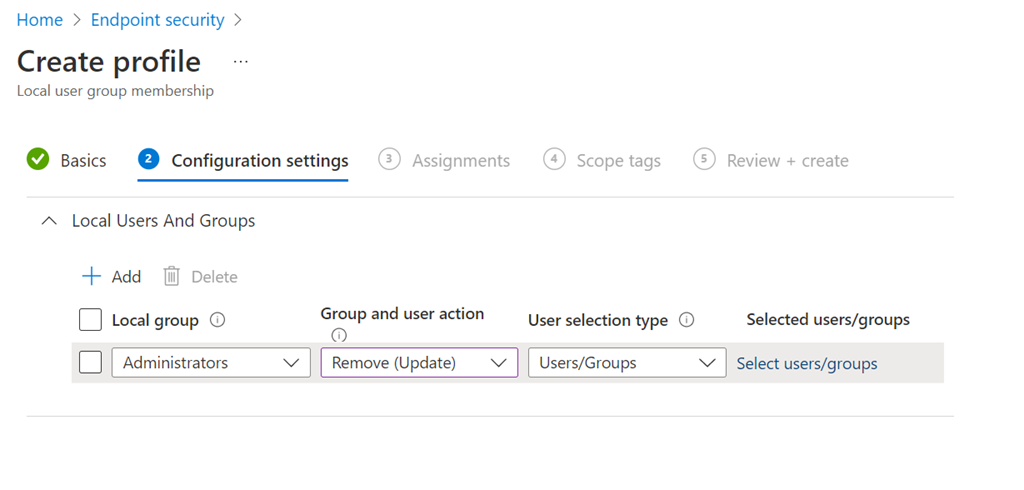Go to Endpoint security breadcrumb
This screenshot has height=490, width=1024.
click(x=157, y=20)
